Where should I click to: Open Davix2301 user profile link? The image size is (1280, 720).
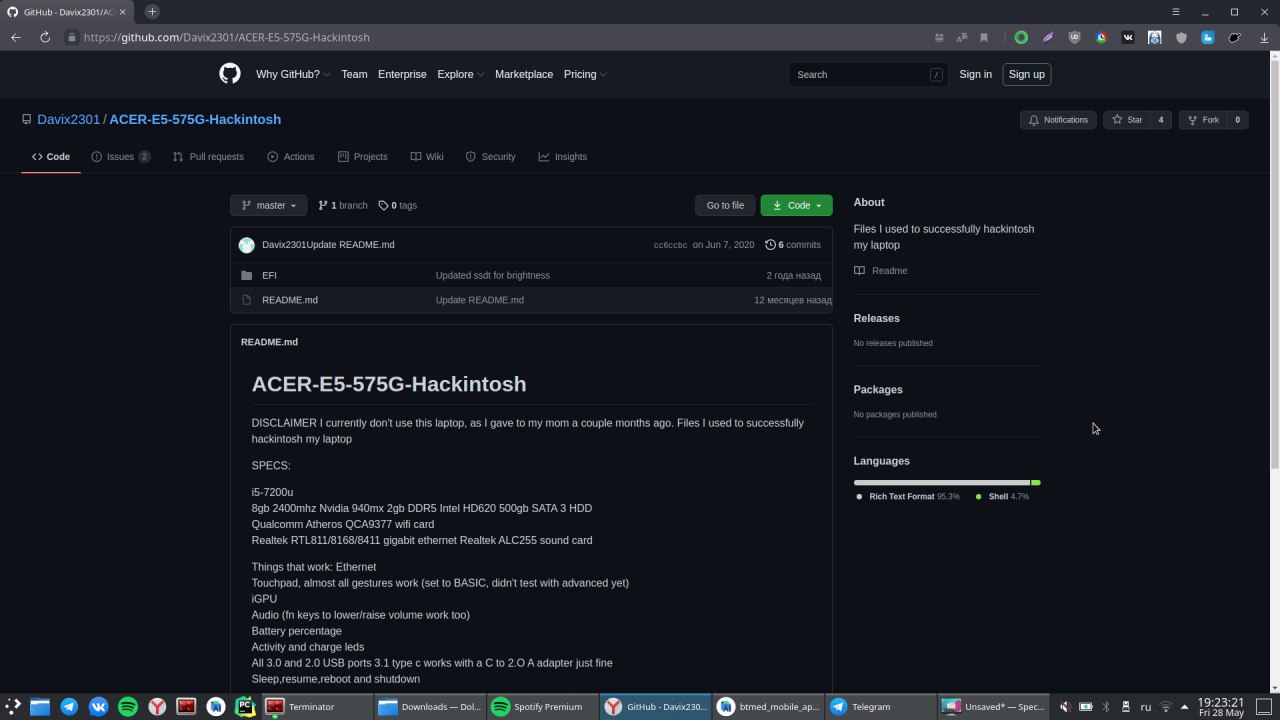point(69,119)
